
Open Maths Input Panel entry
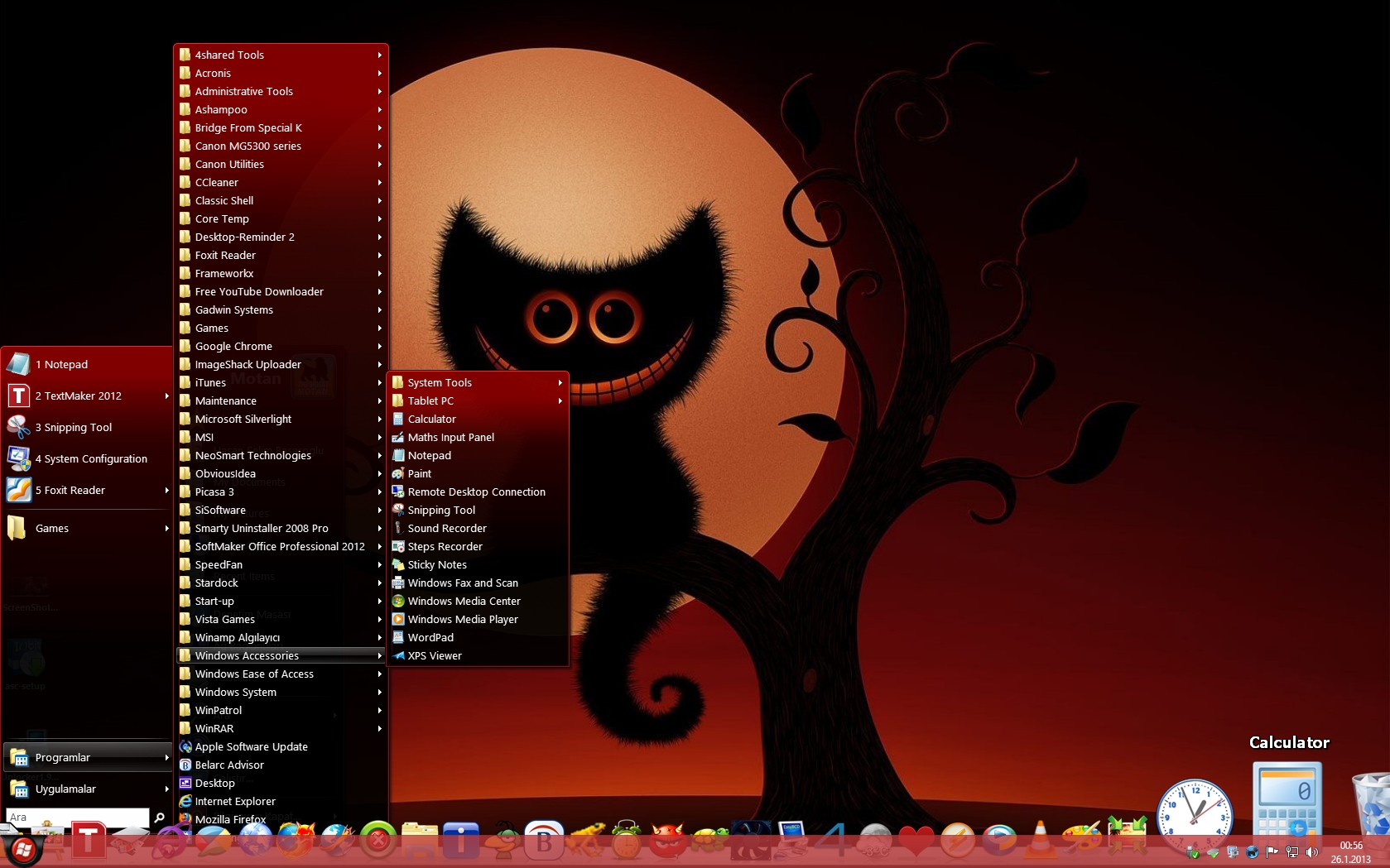click(x=478, y=437)
